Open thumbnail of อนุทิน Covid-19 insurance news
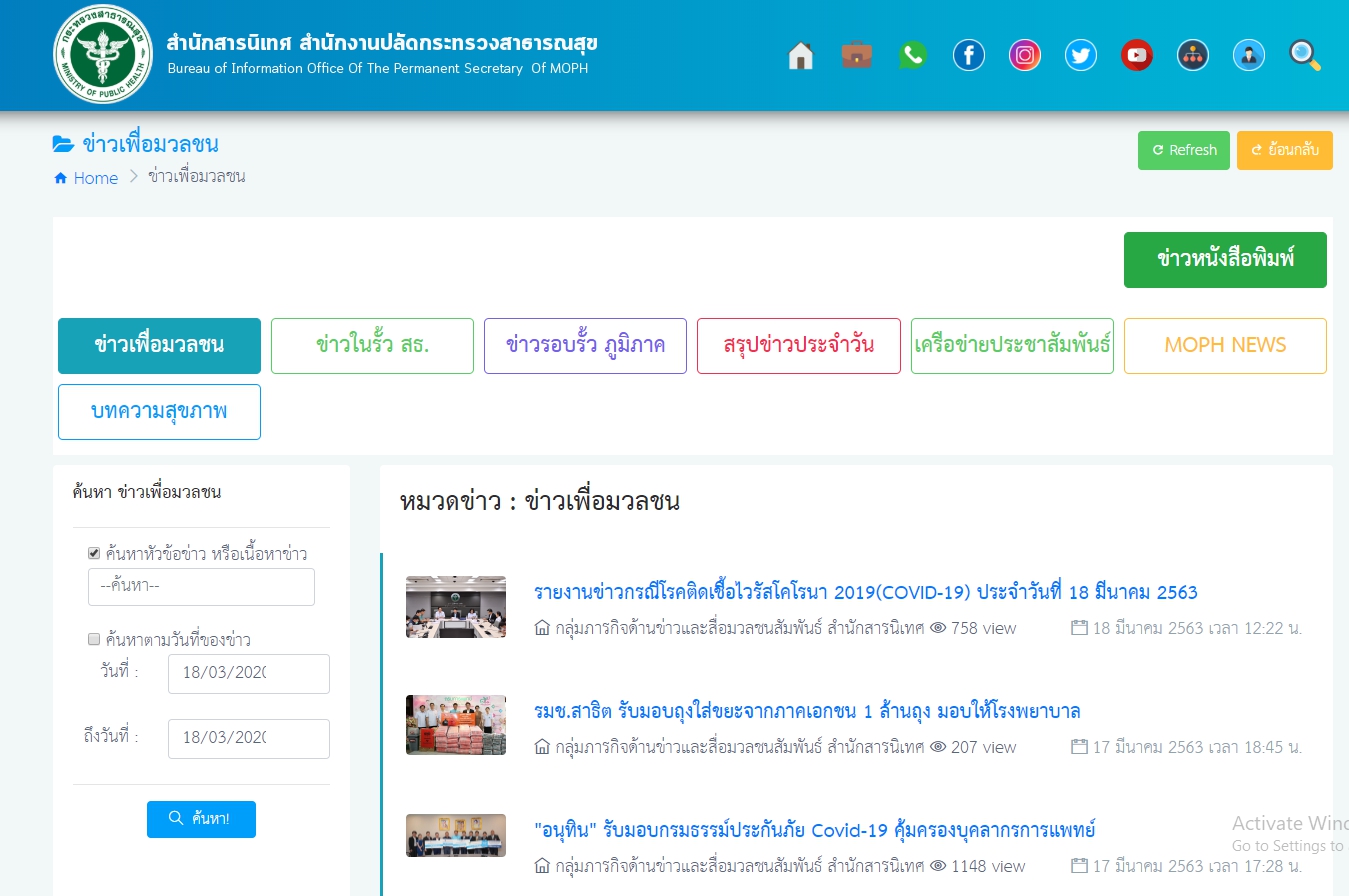 456,836
